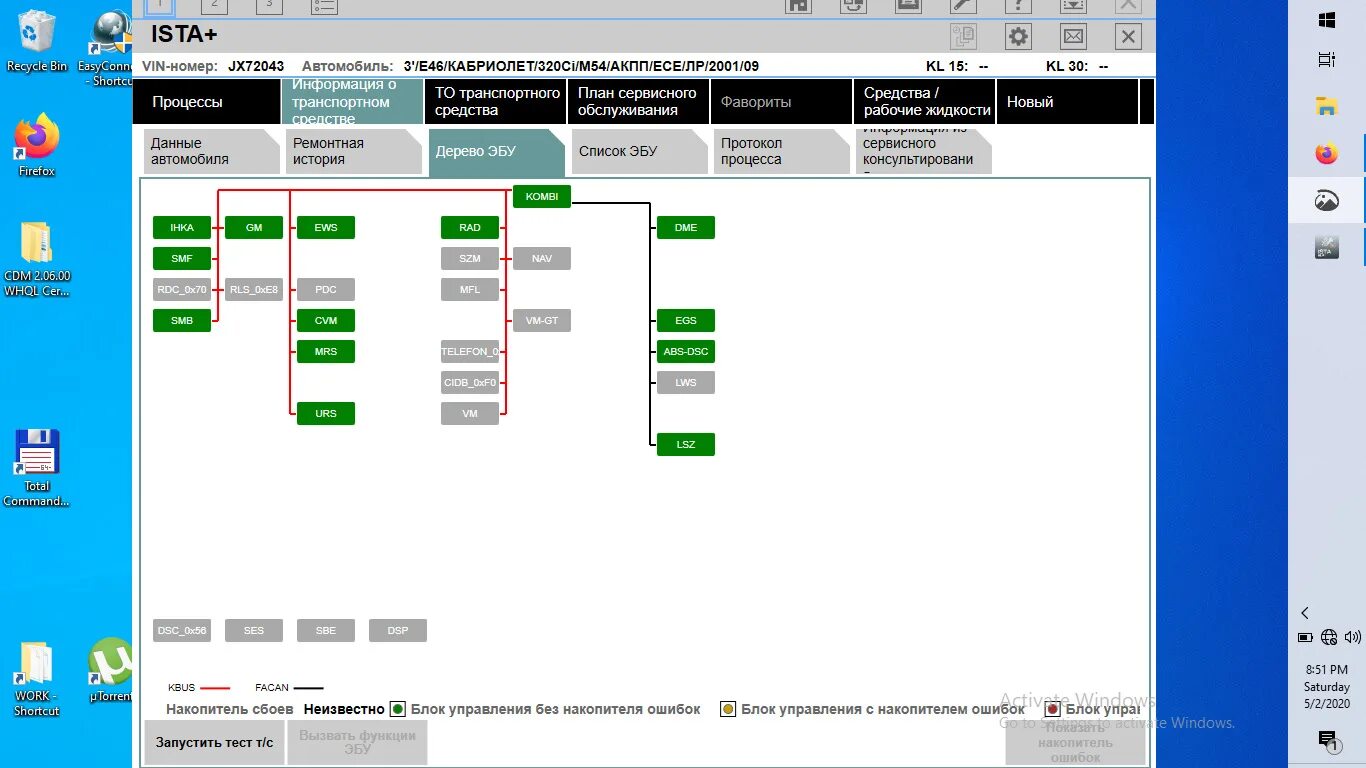The width and height of the screenshot is (1366, 768).
Task: Click the active gauge app taskbar icon
Action: tap(1327, 201)
